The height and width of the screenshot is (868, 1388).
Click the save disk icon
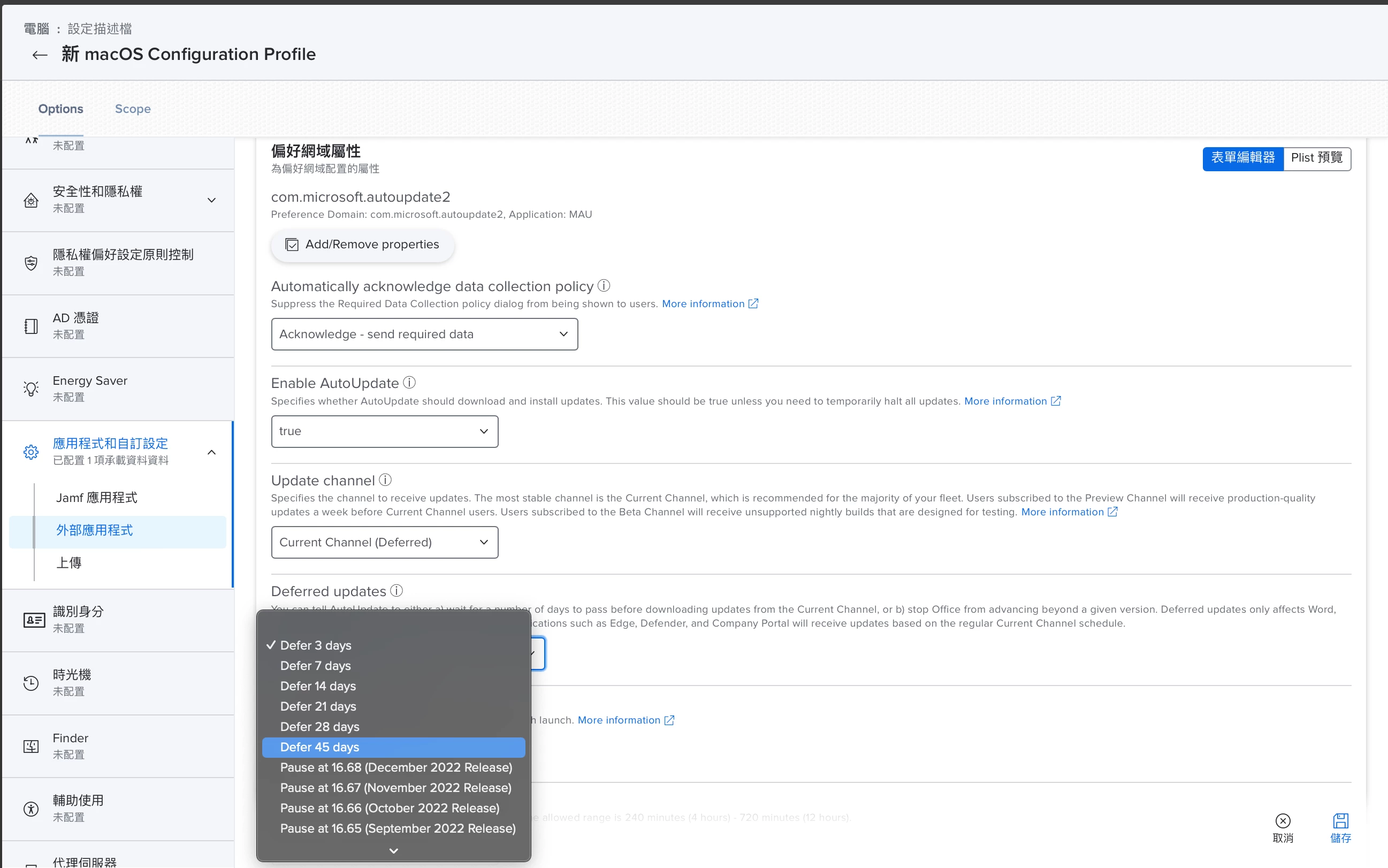tap(1340, 821)
